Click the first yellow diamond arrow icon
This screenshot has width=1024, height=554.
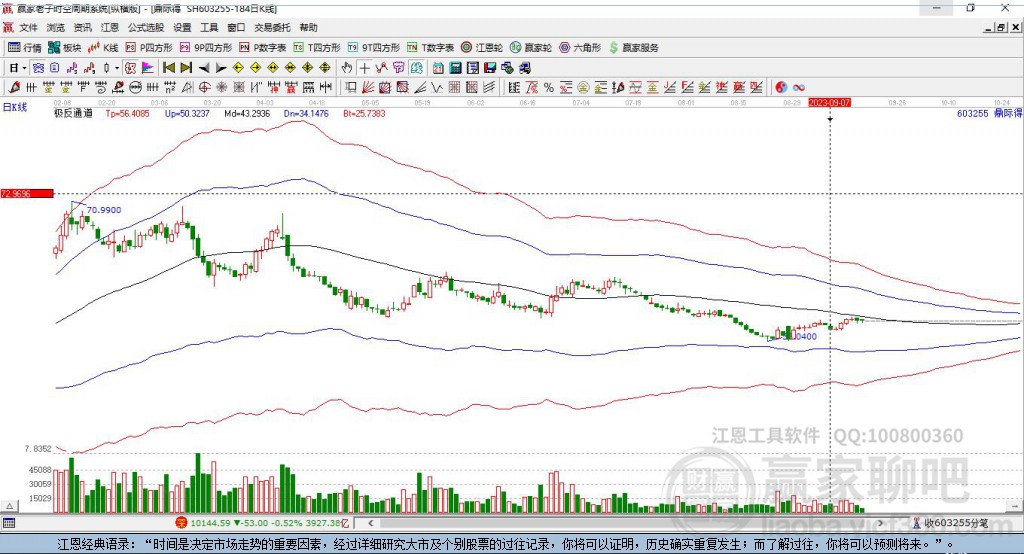(x=238, y=68)
